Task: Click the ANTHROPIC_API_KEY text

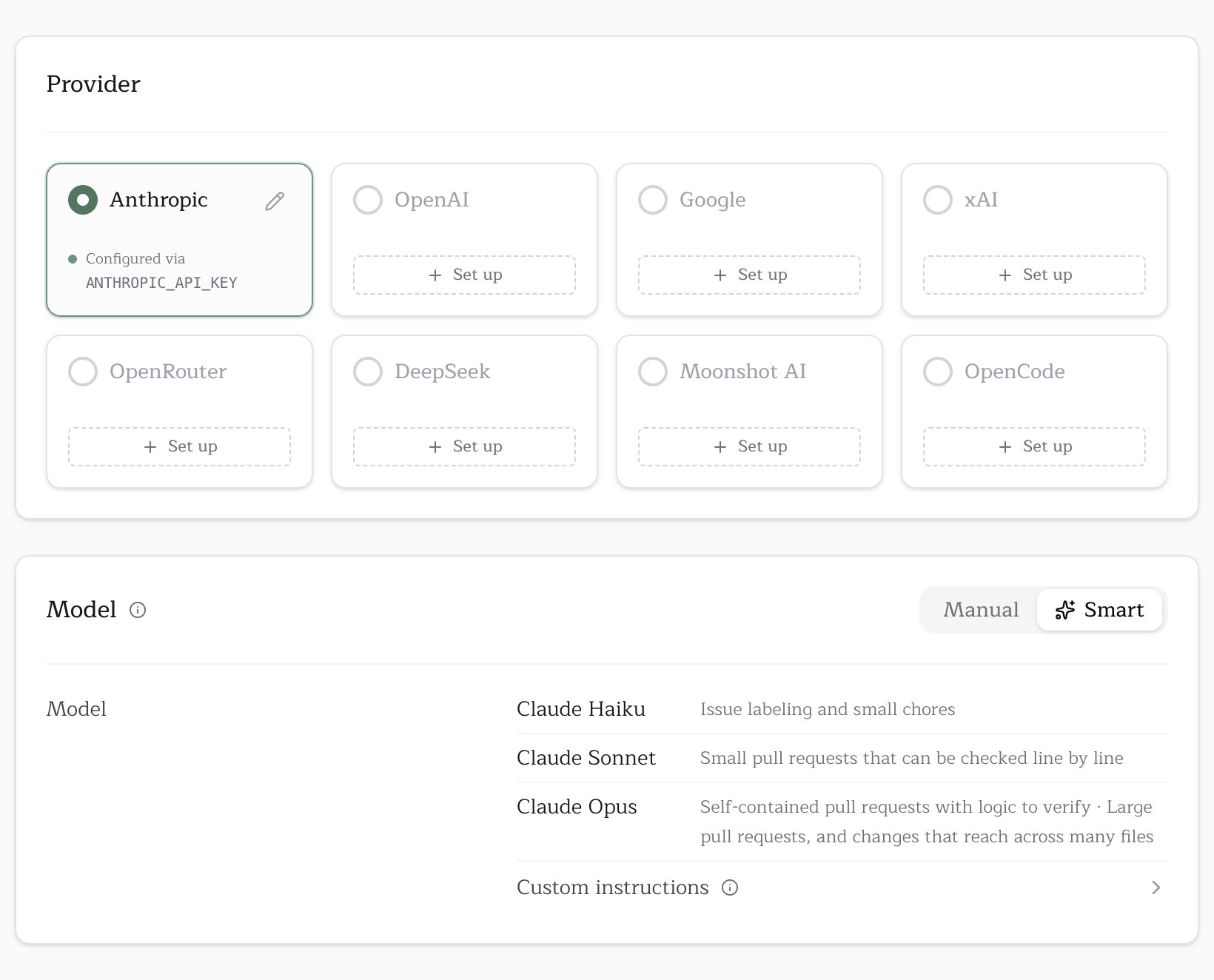Action: click(161, 283)
